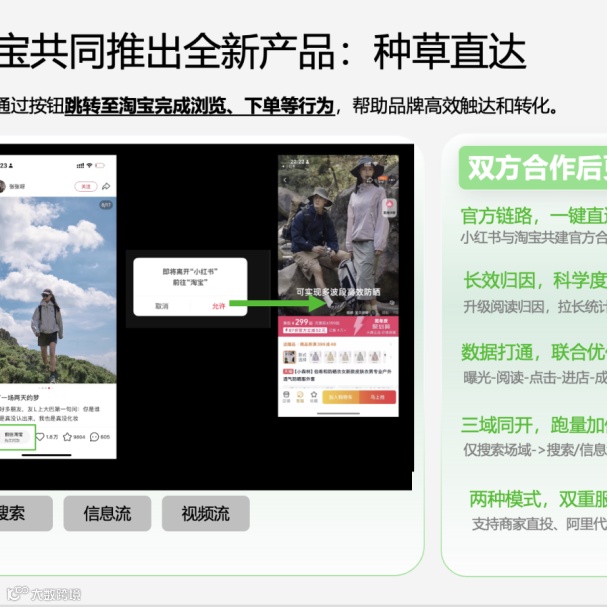
Task: Tap the 收藏 favorite star icon in Taobao bar
Action: [x=314, y=397]
